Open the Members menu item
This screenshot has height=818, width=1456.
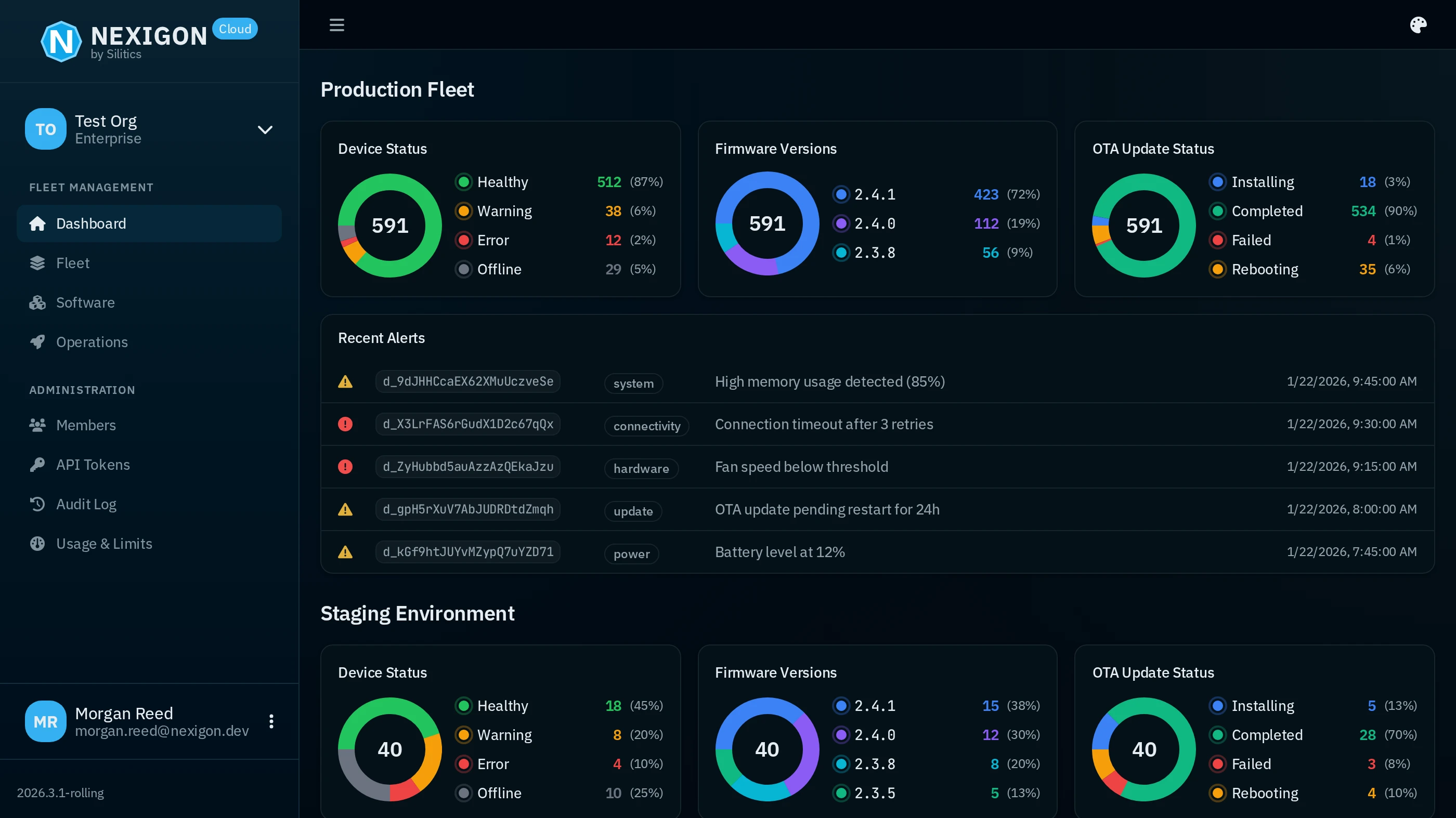coord(149,425)
